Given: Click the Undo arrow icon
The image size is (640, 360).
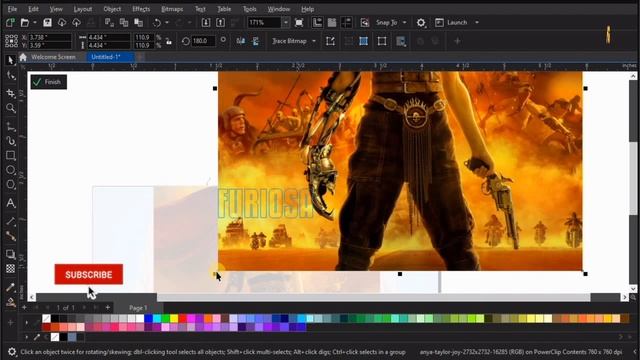Looking at the screenshot, I should 157,22.
